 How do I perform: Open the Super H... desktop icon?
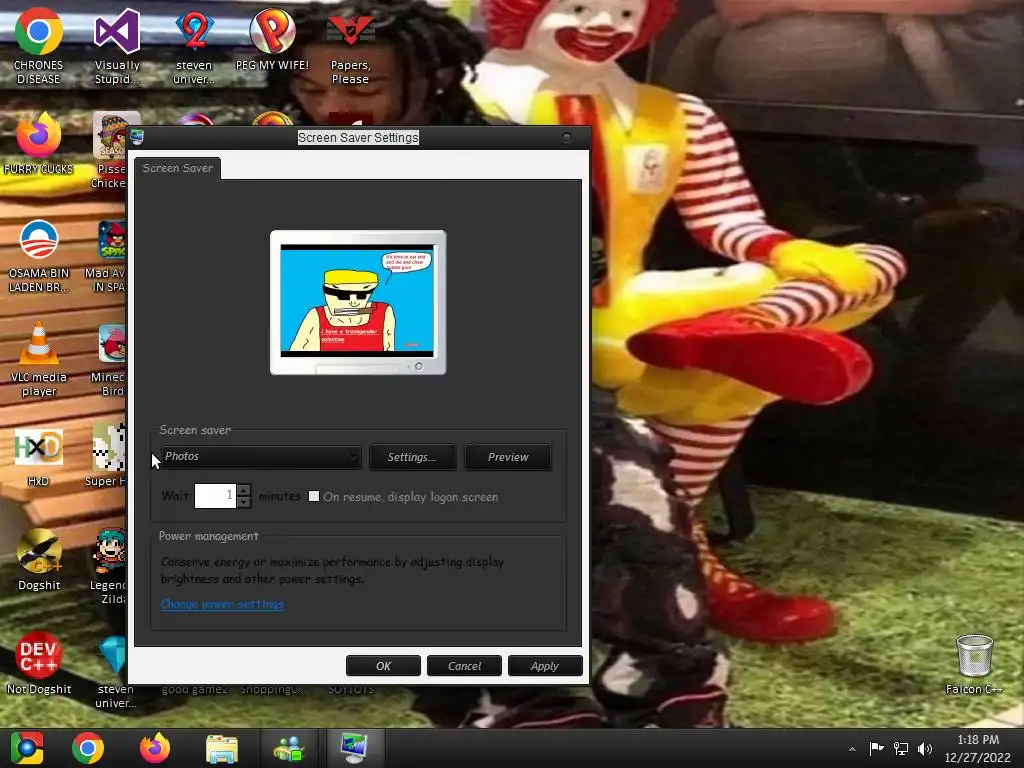coord(106,456)
